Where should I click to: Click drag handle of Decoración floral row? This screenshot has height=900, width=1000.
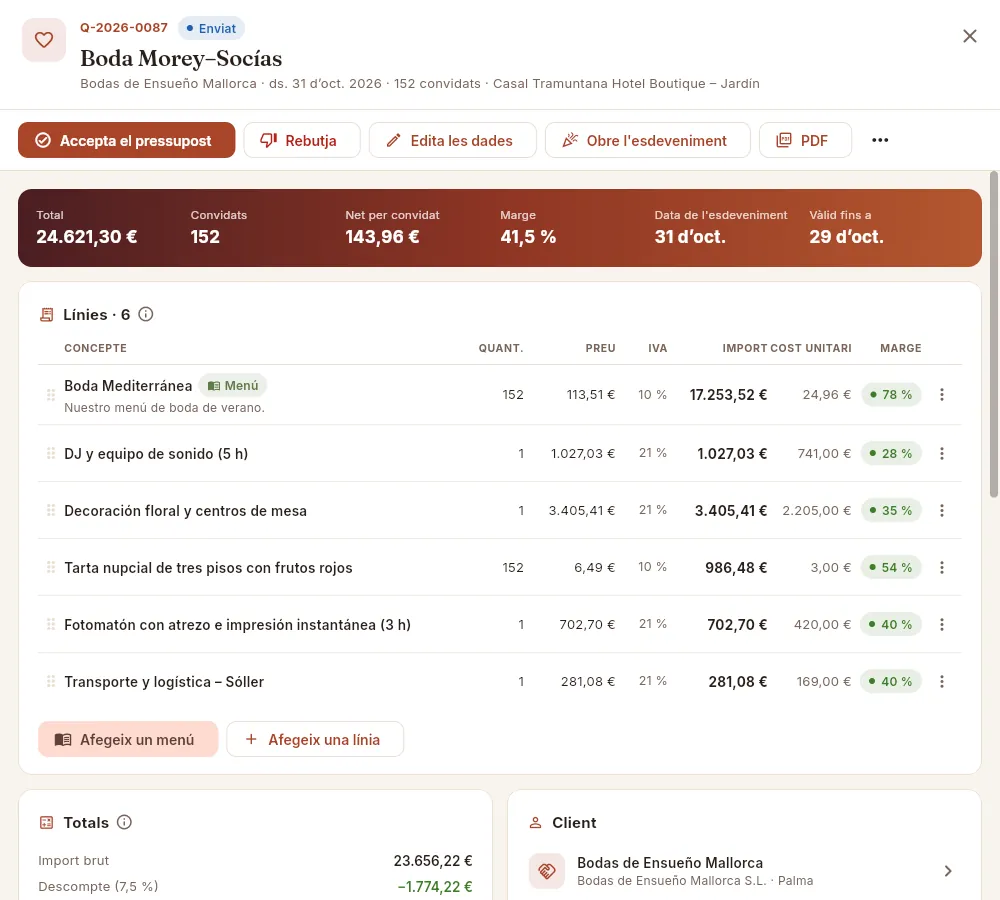coord(51,510)
